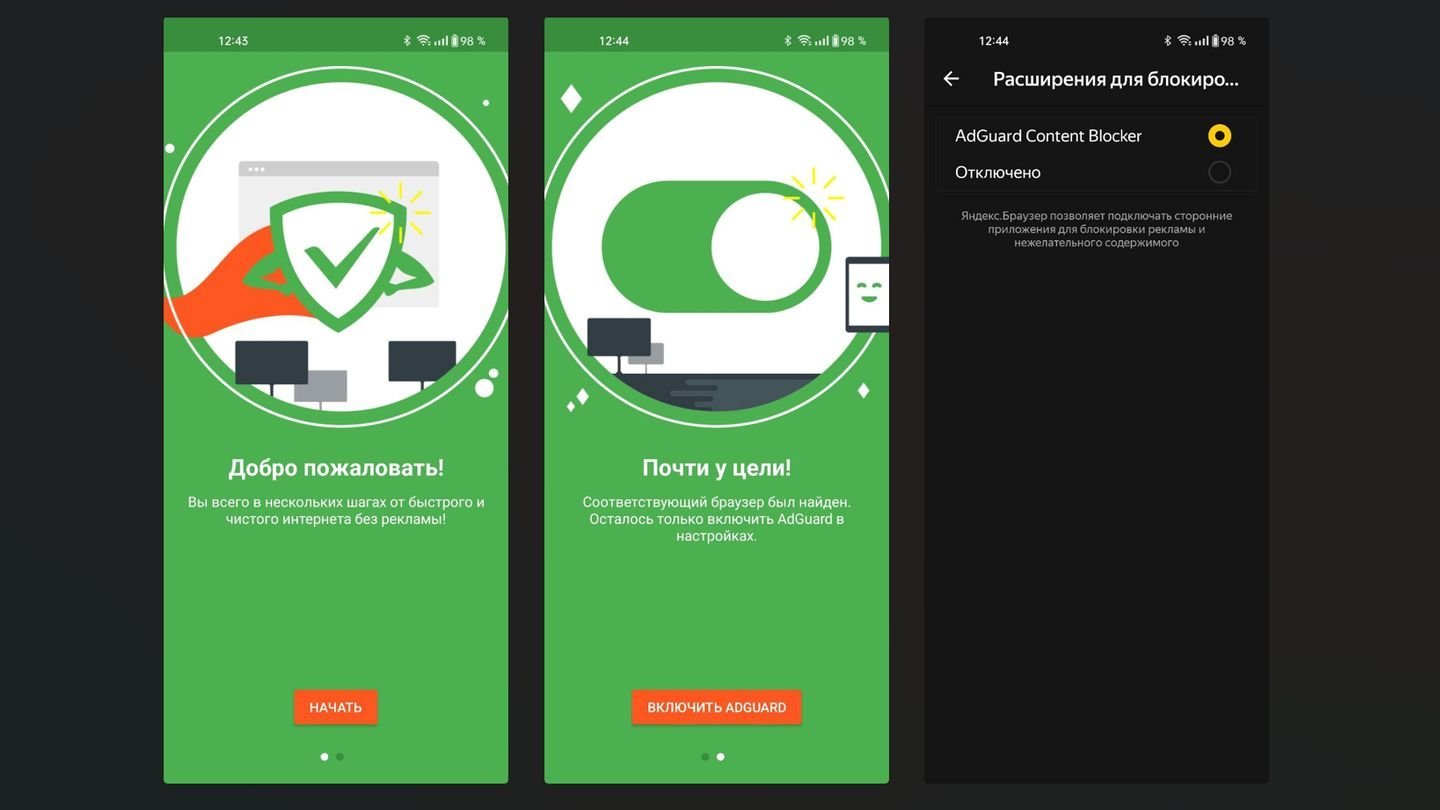Tap second page dot on welcome screen

coord(340,757)
